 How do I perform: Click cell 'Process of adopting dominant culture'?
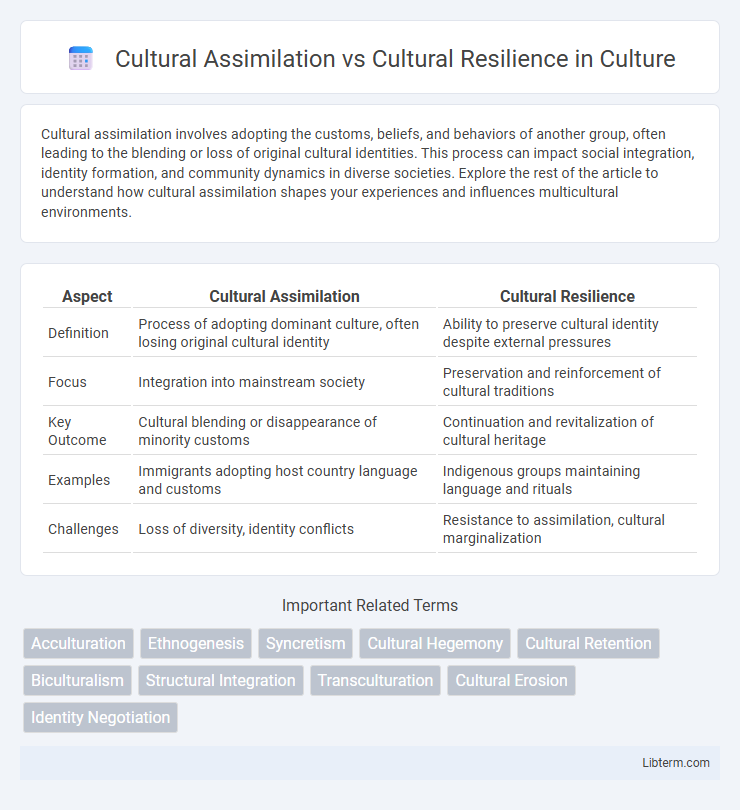(284, 333)
